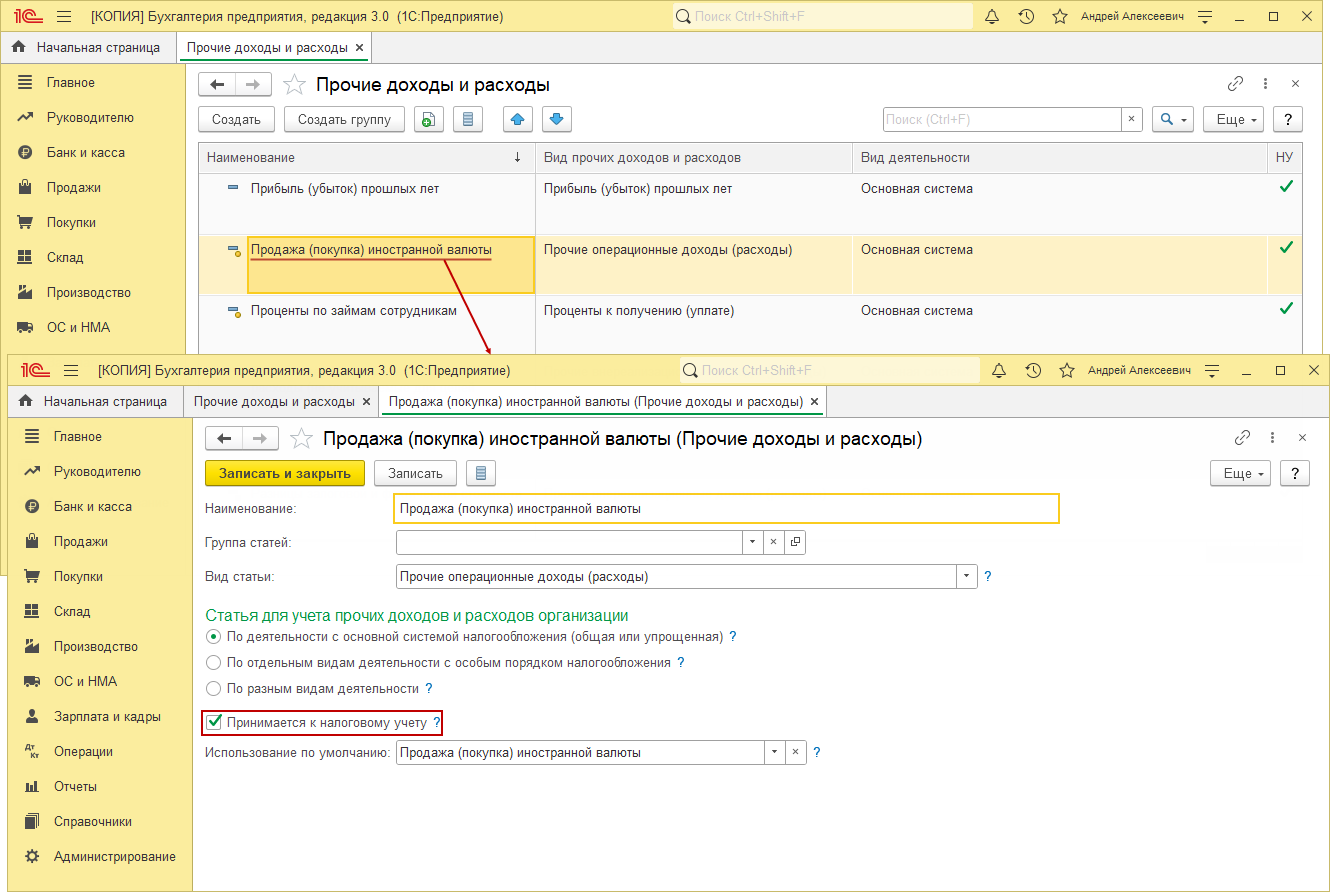This screenshot has width=1332, height=894.
Task: Open list view icon in back window toolbar
Action: tap(468, 119)
